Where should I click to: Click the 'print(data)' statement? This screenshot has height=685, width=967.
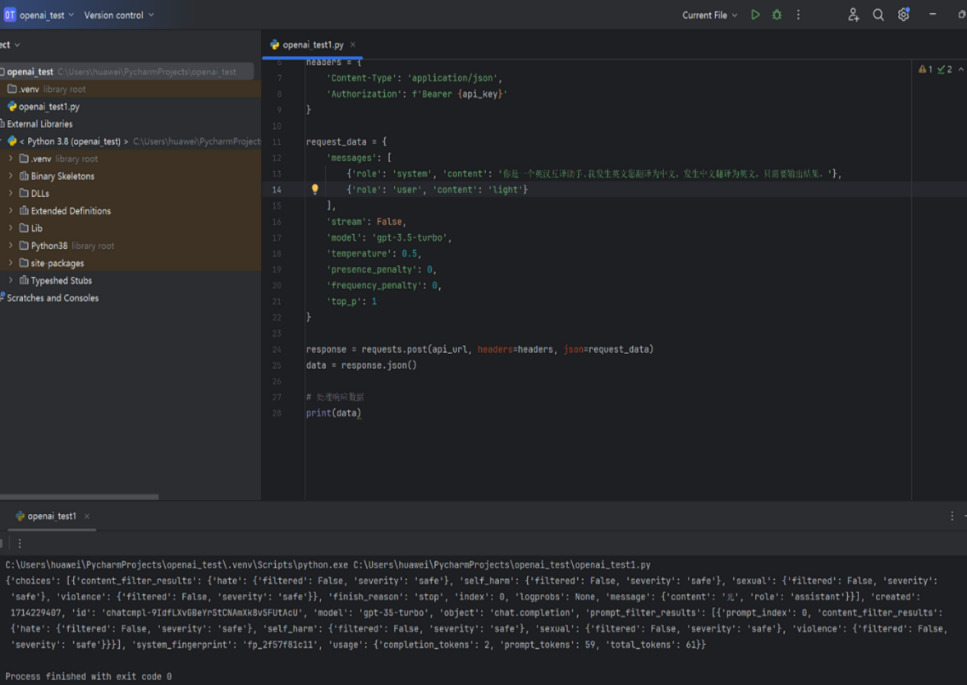[334, 413]
